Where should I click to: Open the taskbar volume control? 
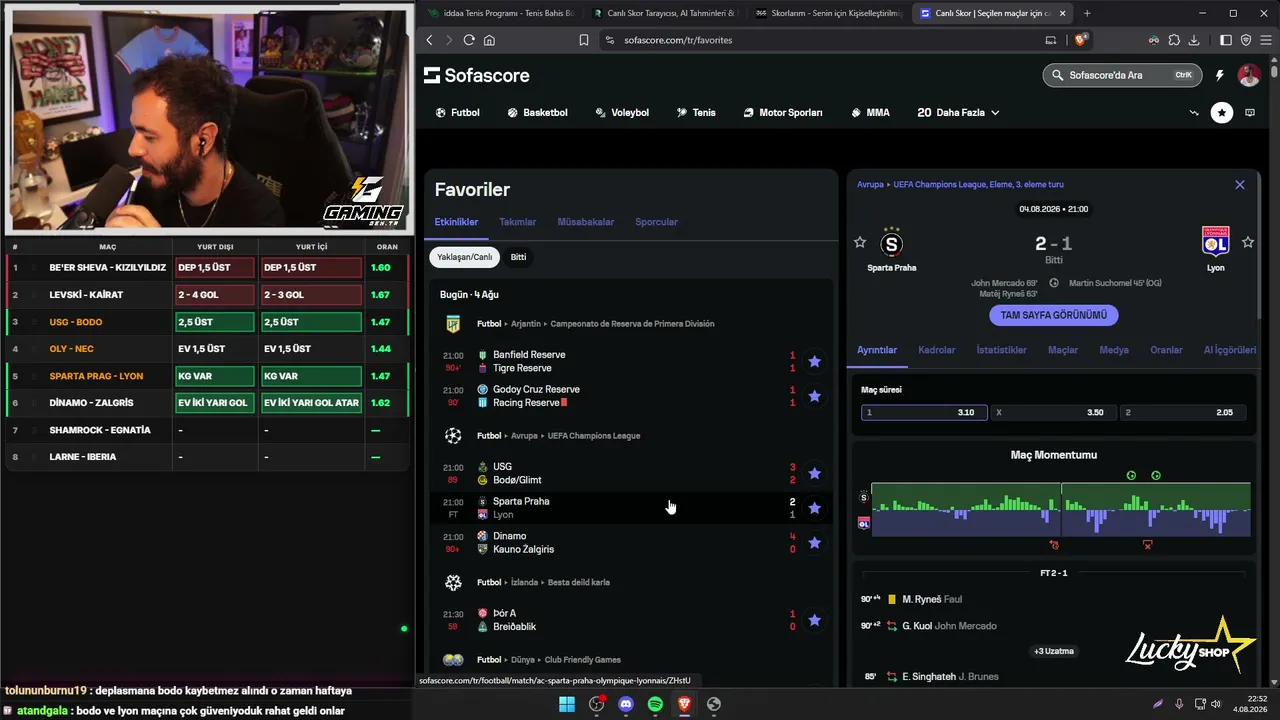click(x=1215, y=704)
